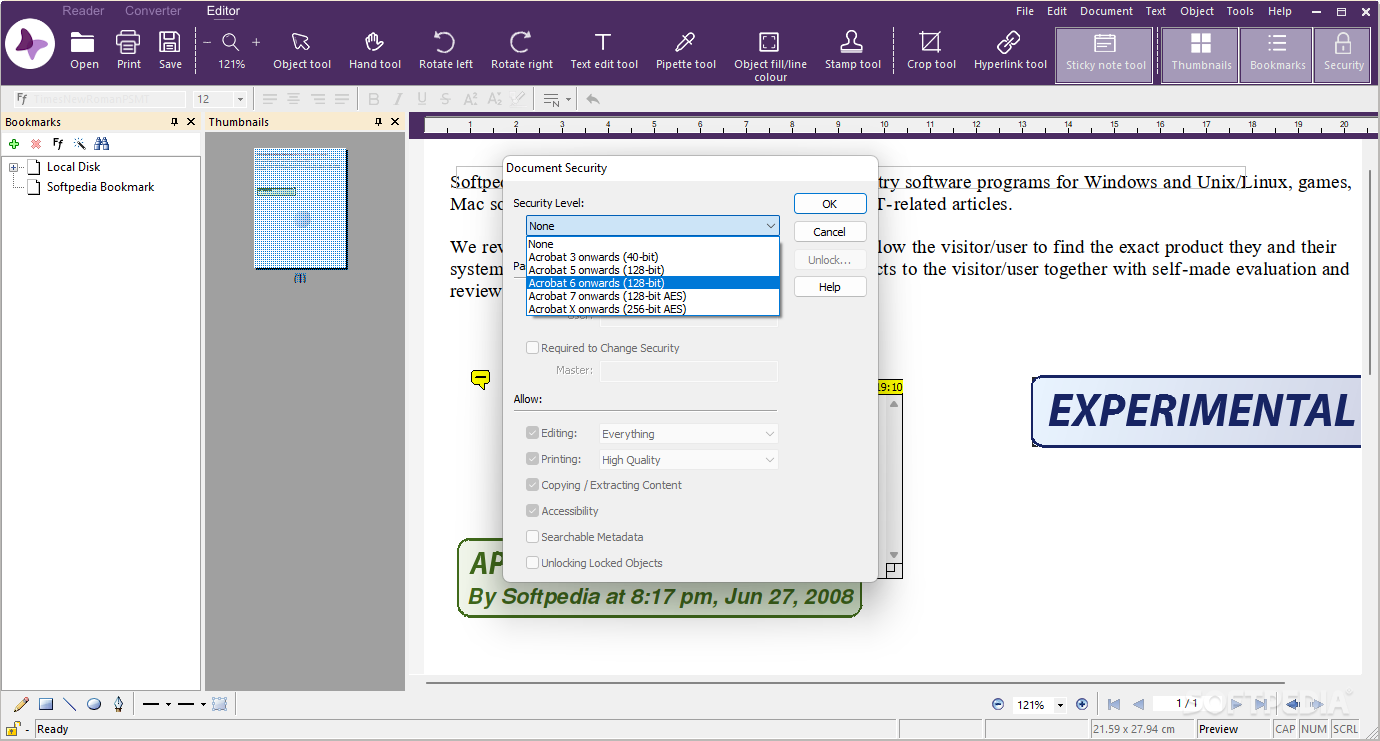
Task: Select the pencil drawing tool
Action: pyautogui.click(x=21, y=704)
